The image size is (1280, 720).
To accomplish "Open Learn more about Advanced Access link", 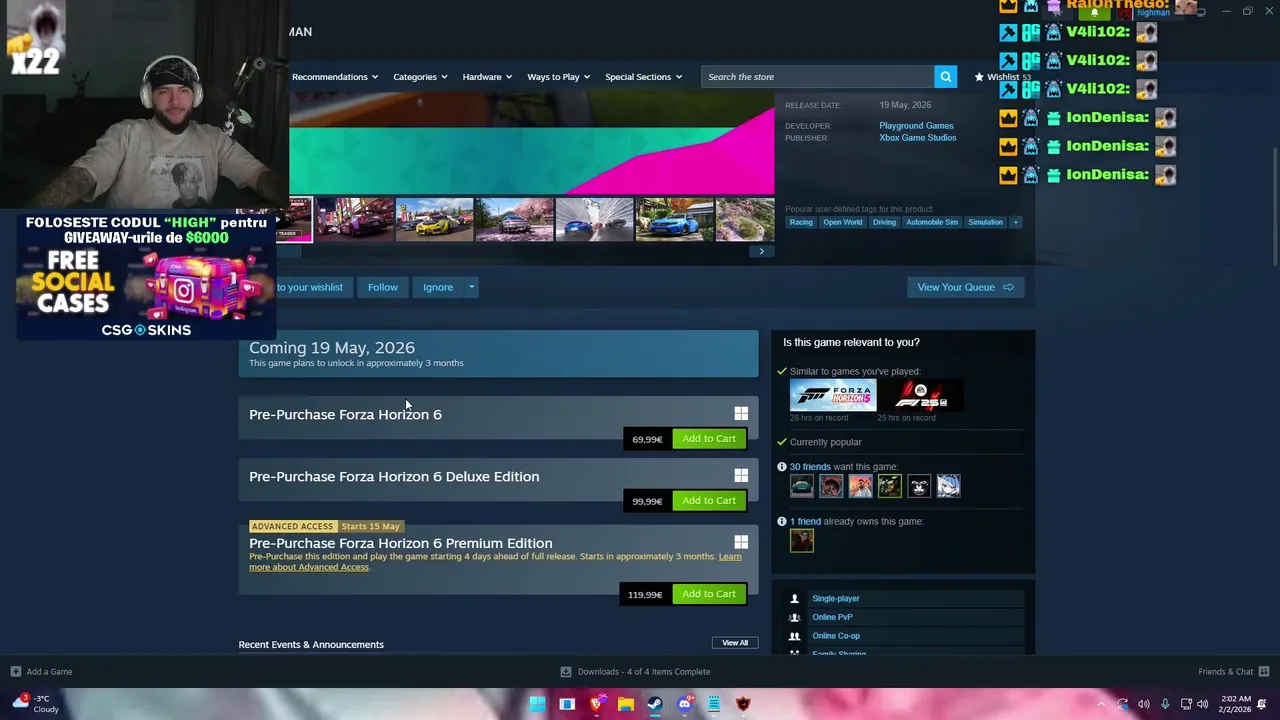I will 495,562.
